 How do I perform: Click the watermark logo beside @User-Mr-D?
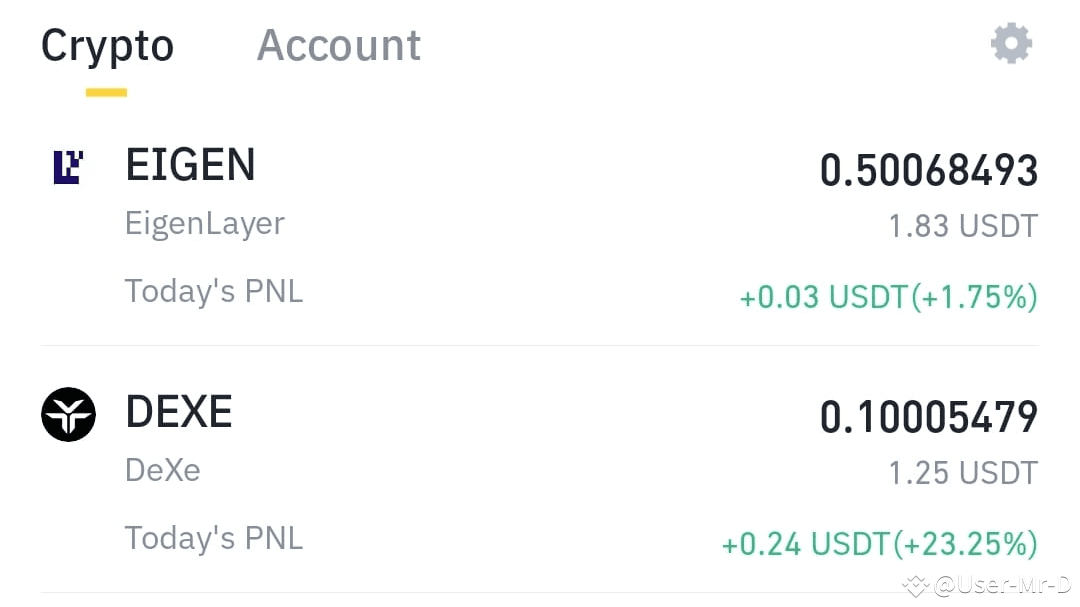coord(917,586)
